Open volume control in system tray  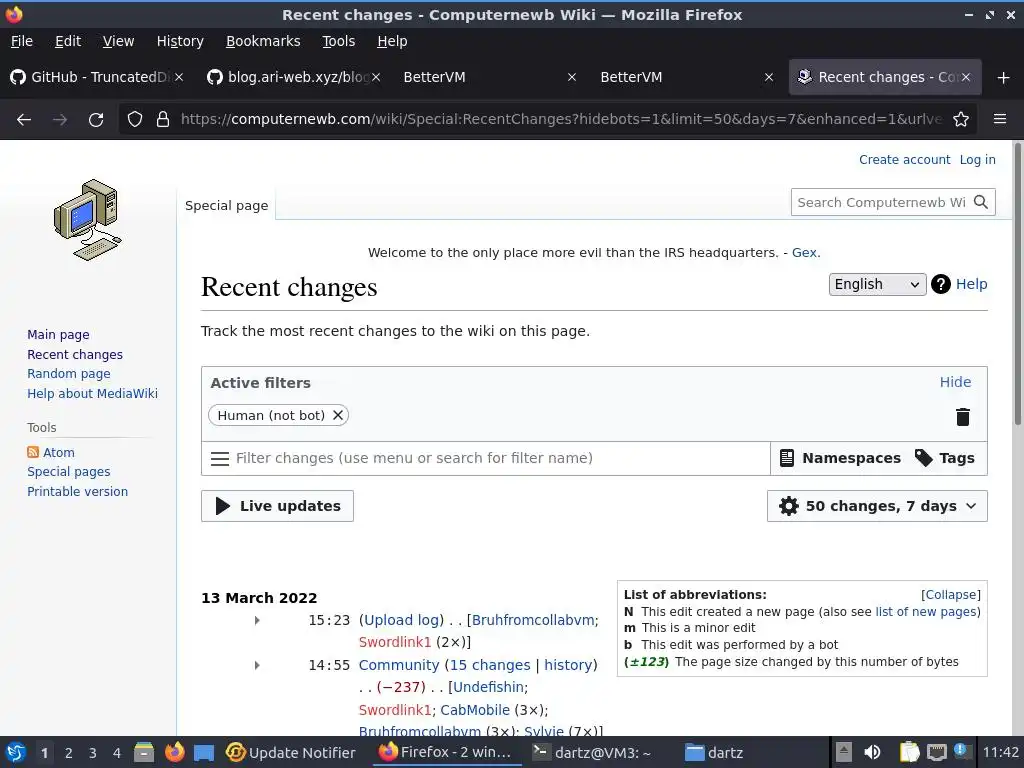872,752
